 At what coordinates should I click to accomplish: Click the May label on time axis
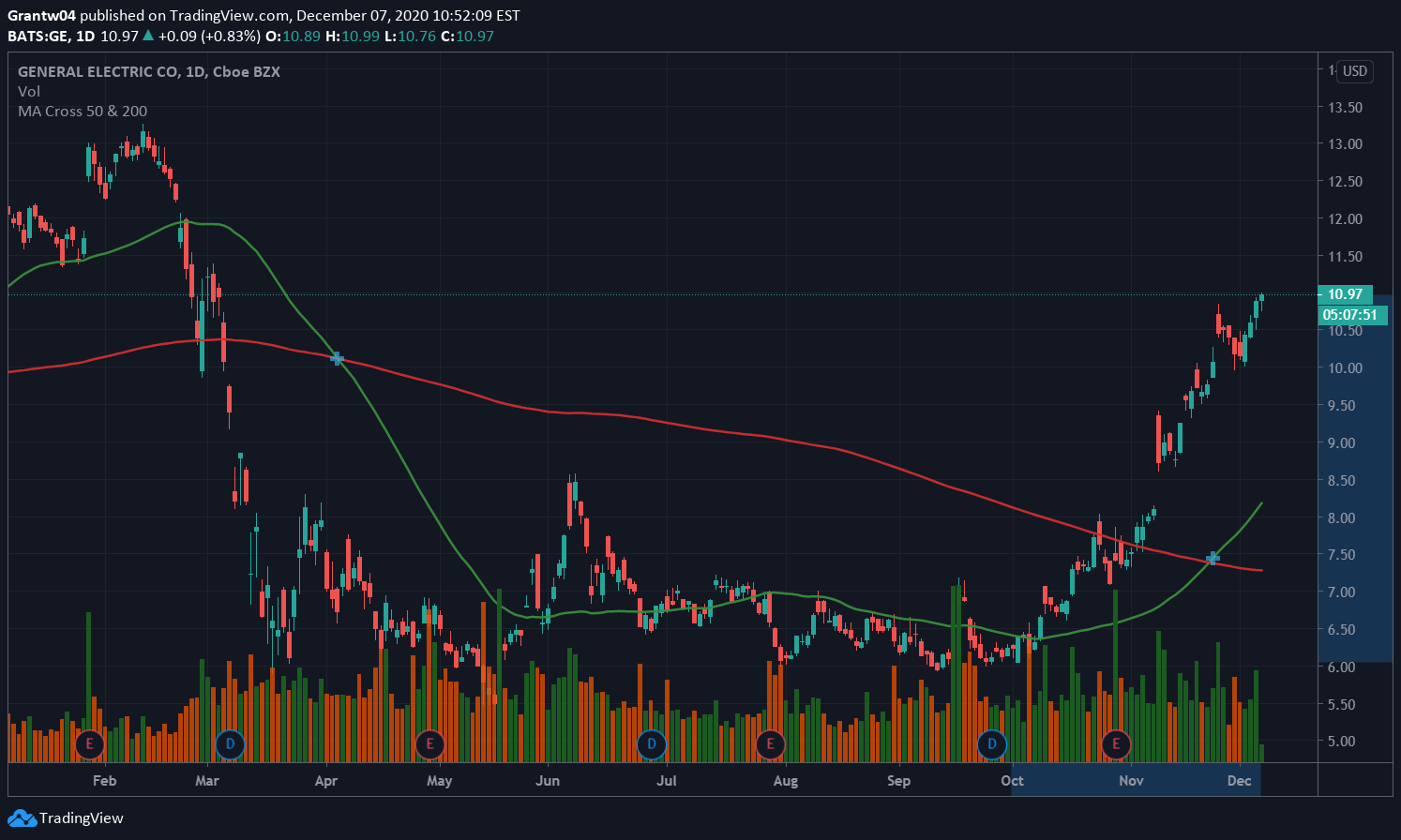click(439, 781)
